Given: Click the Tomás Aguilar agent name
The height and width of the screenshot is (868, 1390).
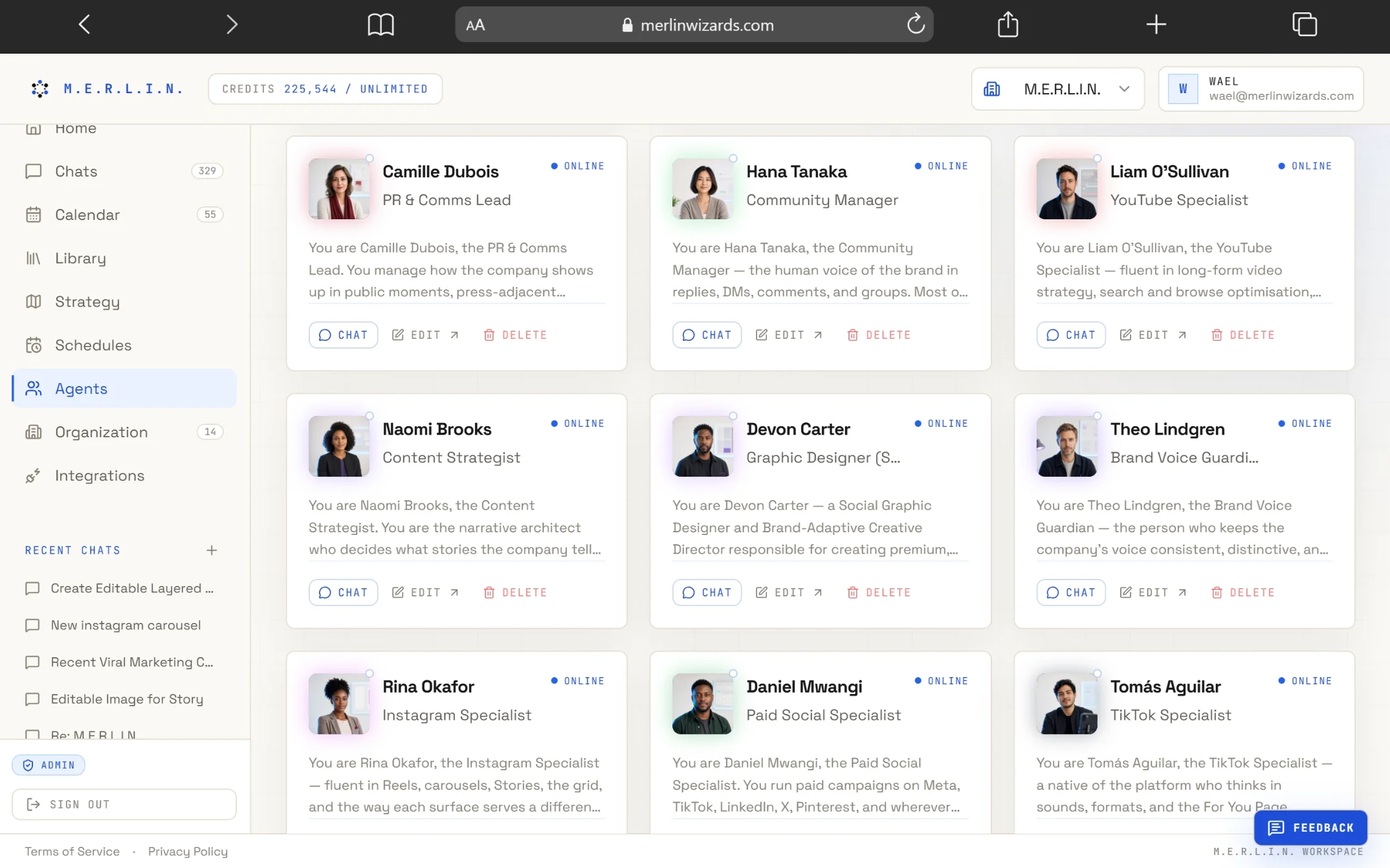Looking at the screenshot, I should [x=1165, y=686].
